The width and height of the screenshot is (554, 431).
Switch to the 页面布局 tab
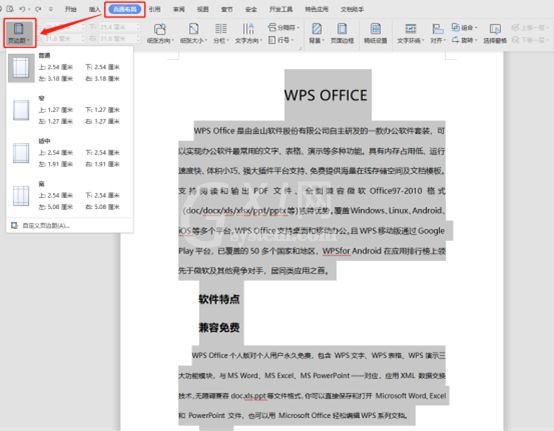click(x=125, y=9)
